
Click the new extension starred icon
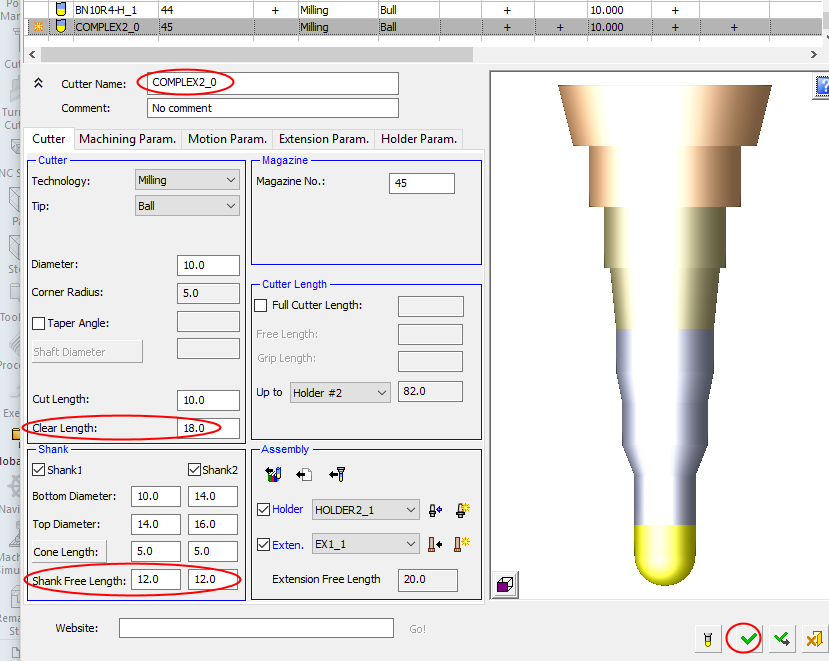(x=462, y=544)
